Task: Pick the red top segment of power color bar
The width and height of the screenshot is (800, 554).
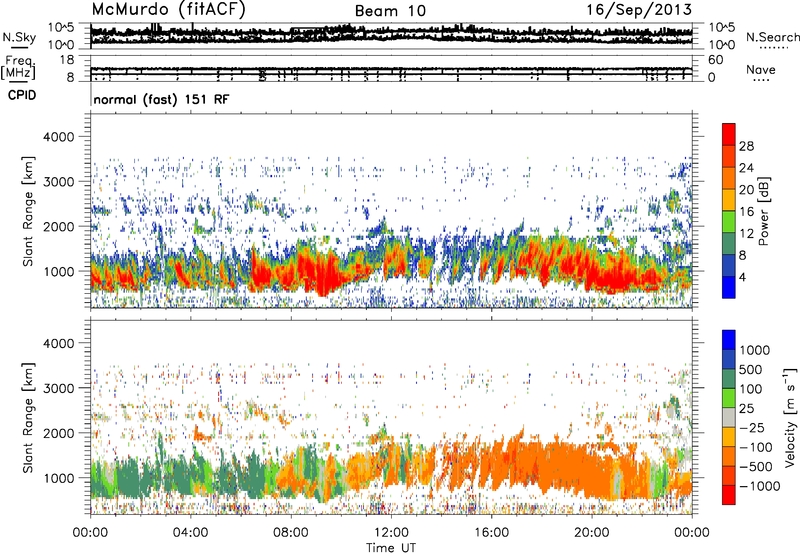Action: [x=729, y=134]
